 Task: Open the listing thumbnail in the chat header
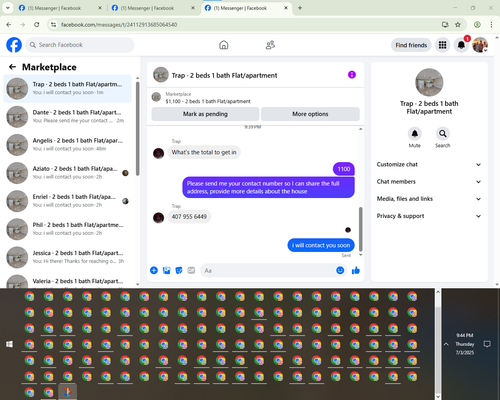161,75
